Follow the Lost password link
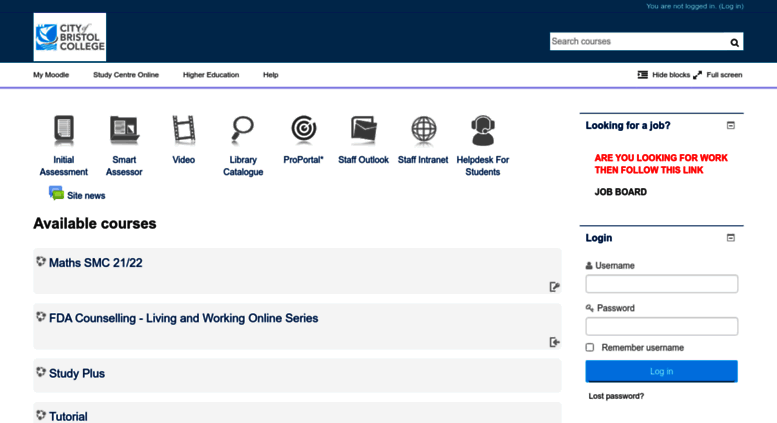777x423 pixels. point(616,396)
